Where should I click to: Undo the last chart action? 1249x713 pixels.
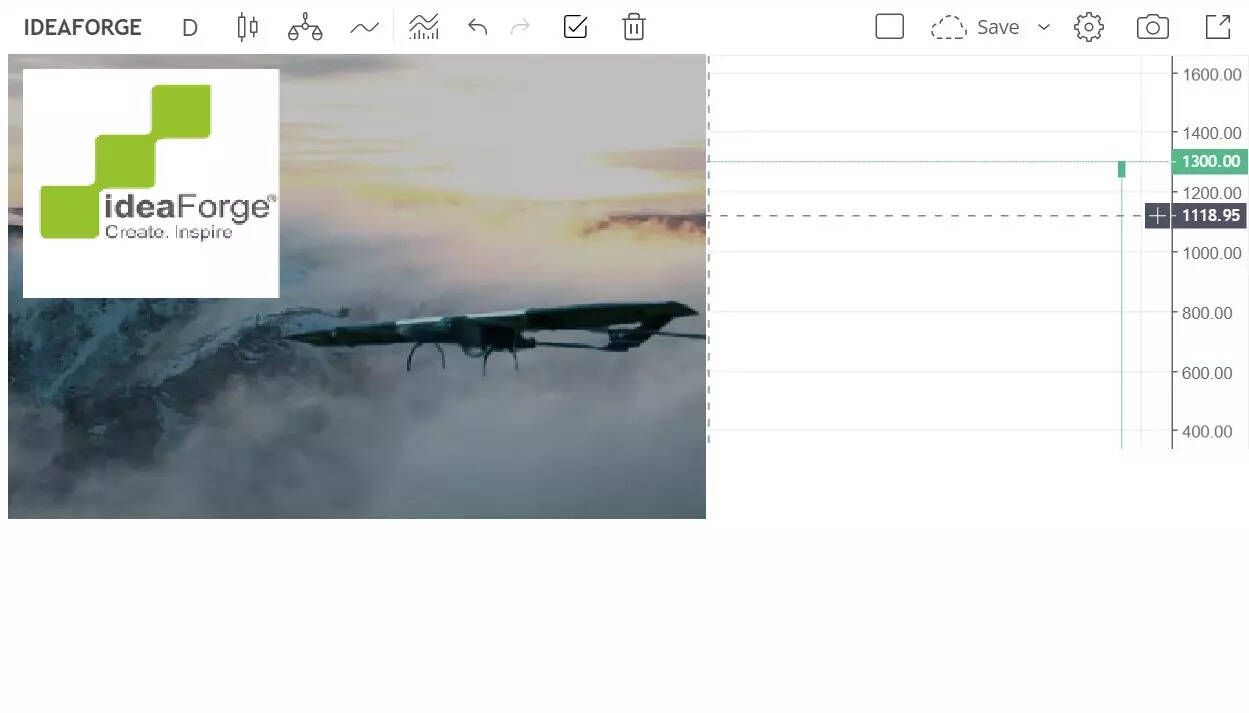coord(477,27)
